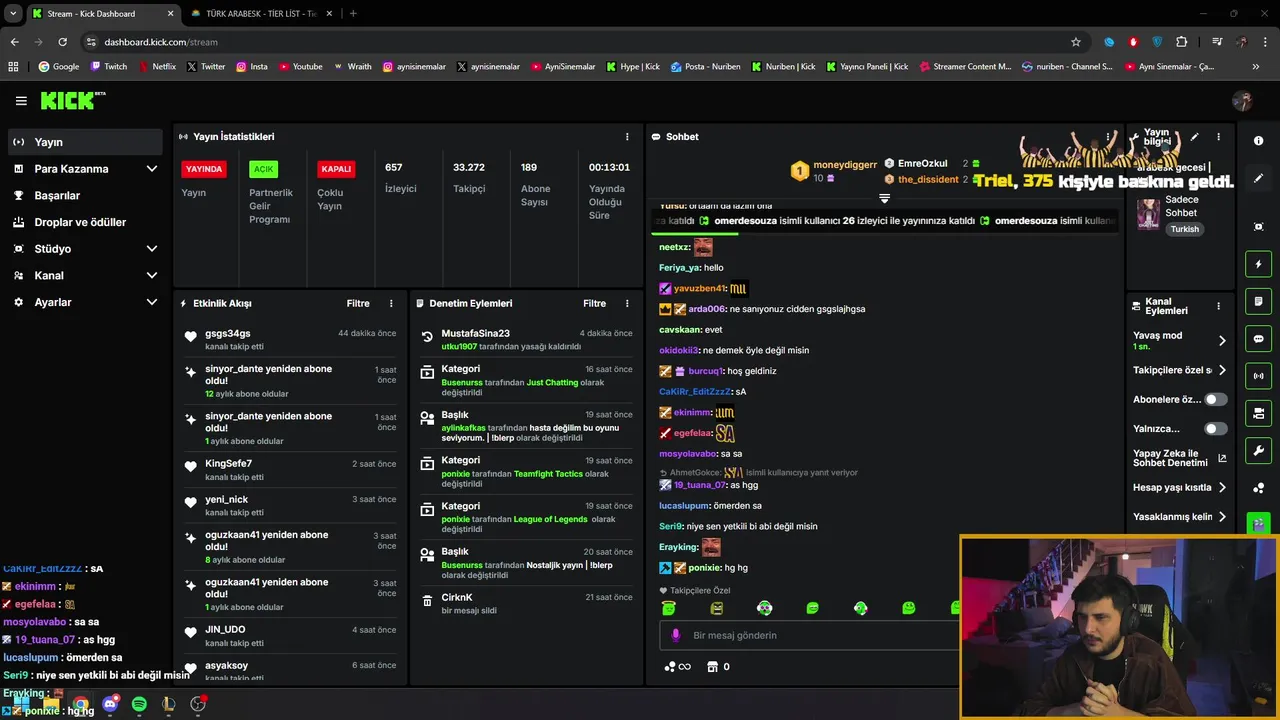Open the Twitch bookmark

pos(109,67)
